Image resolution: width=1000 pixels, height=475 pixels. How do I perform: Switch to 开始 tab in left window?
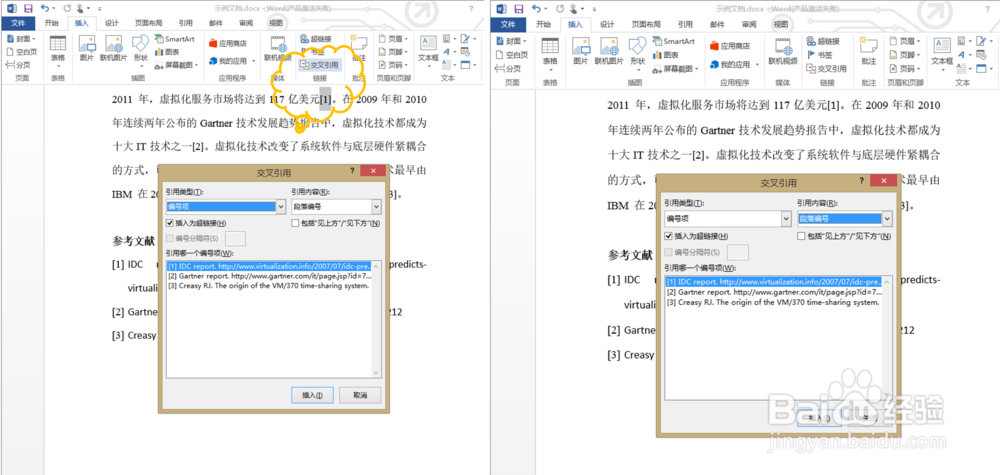(52, 23)
